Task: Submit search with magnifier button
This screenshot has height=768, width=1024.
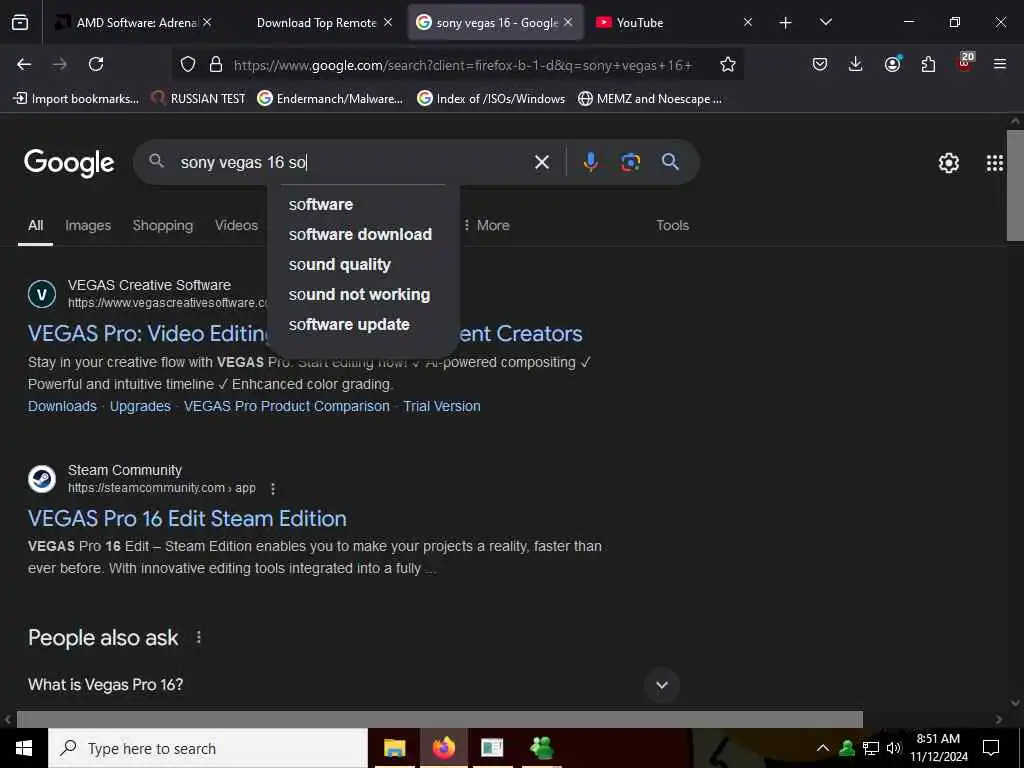Action: pos(670,161)
